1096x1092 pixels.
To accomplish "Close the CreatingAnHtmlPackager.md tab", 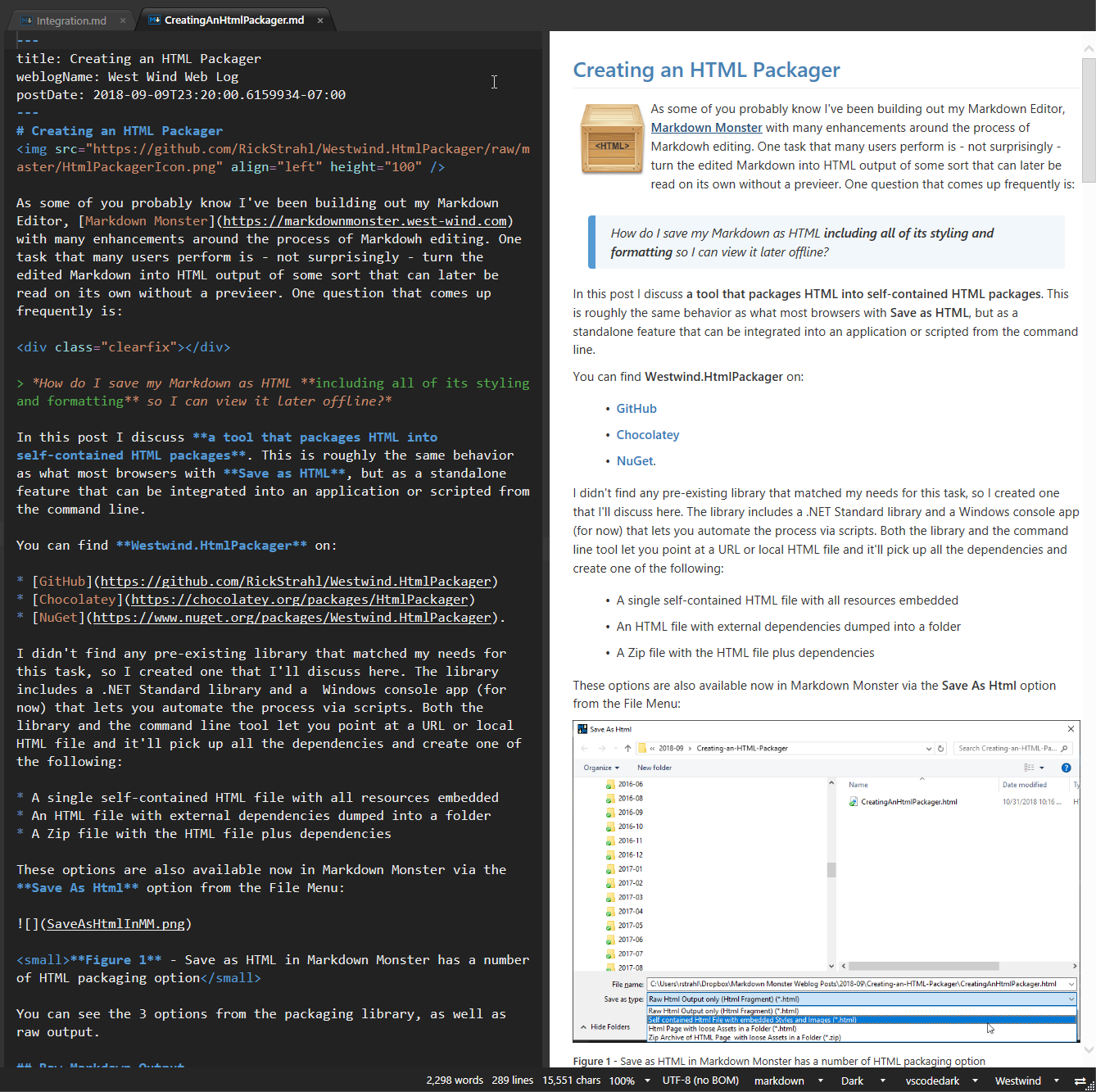I will pos(320,20).
